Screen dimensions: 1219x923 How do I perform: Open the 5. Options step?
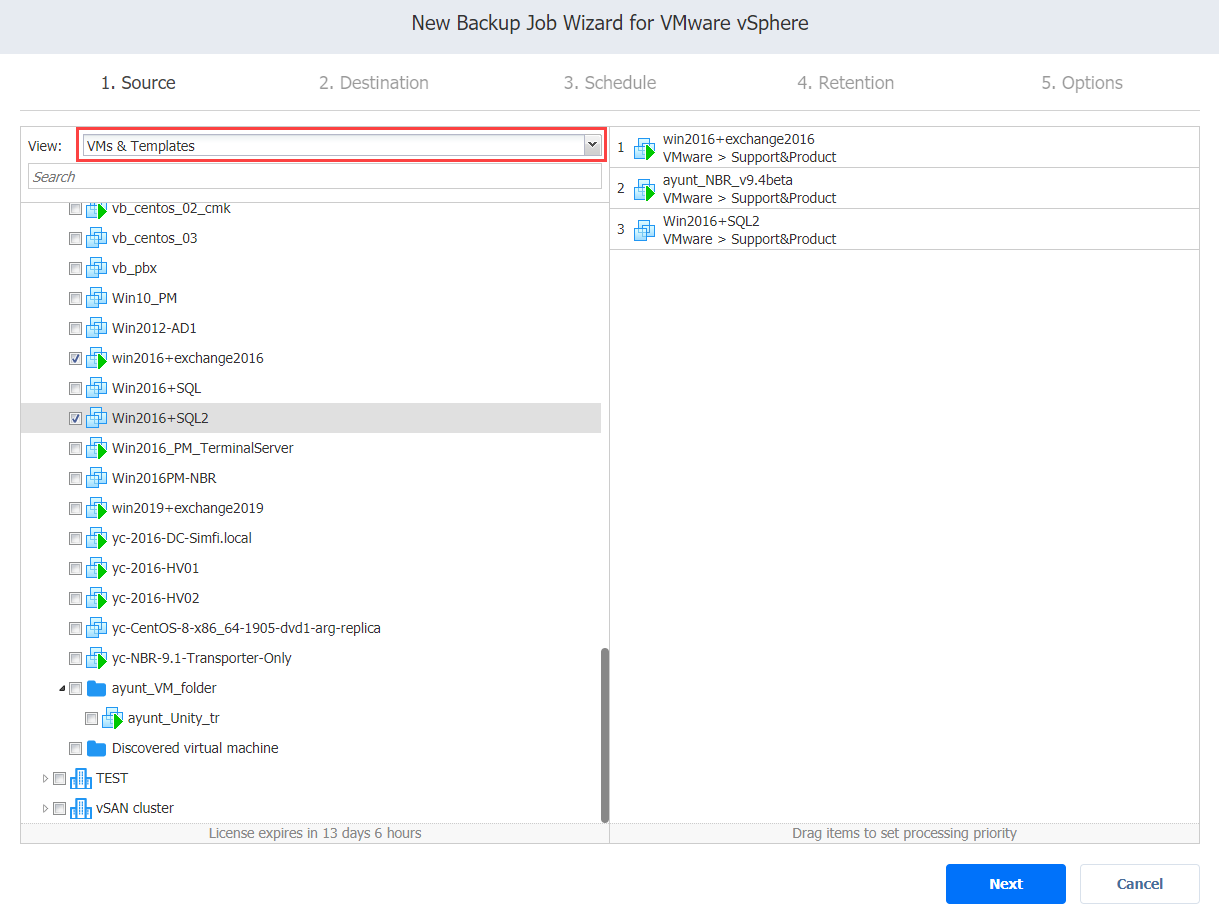tap(1082, 83)
